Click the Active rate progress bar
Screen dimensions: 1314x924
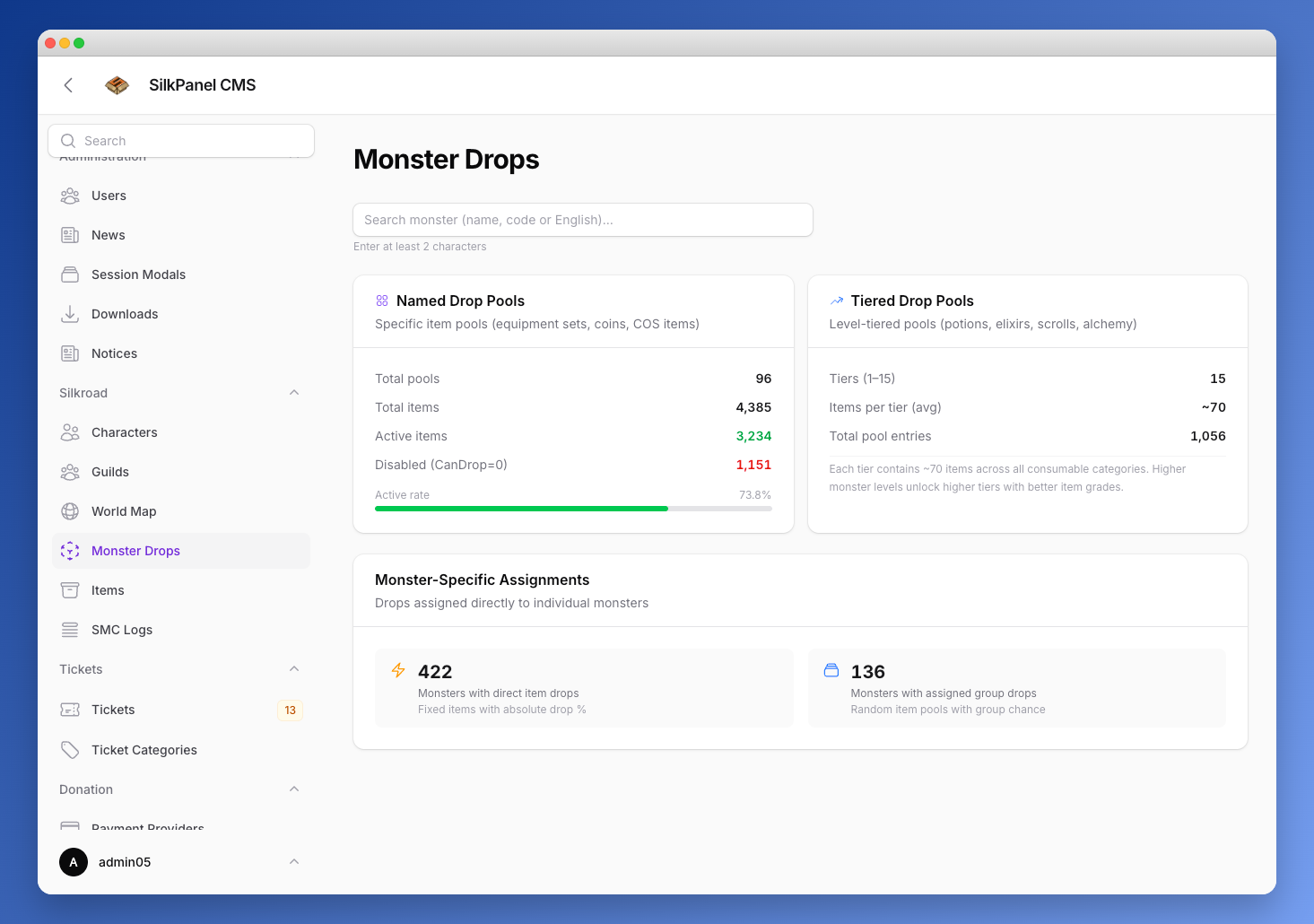[x=573, y=509]
